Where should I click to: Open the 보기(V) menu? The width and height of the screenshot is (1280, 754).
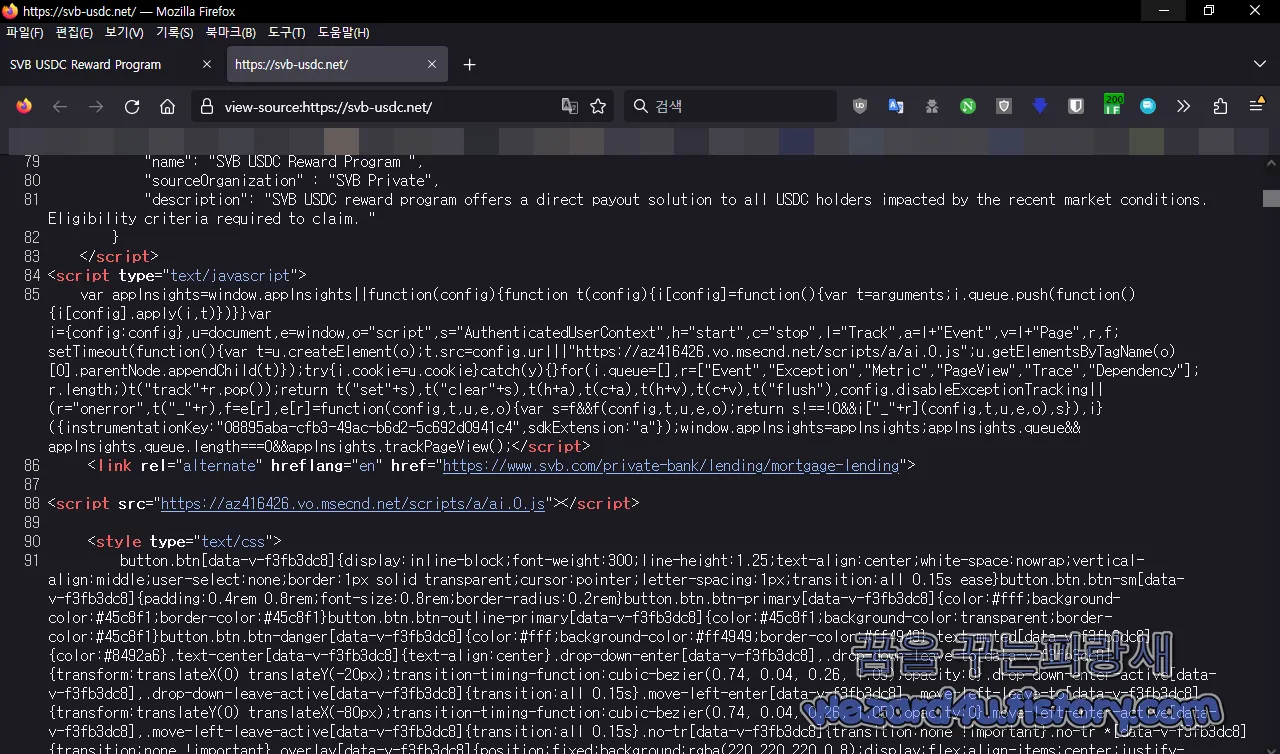pyautogui.click(x=124, y=32)
